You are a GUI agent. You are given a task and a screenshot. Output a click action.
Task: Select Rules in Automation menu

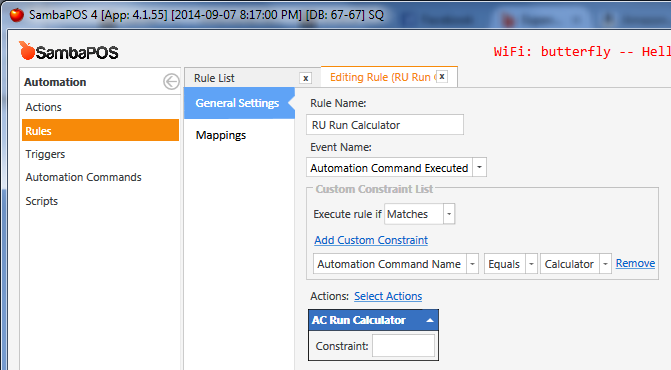(100, 130)
